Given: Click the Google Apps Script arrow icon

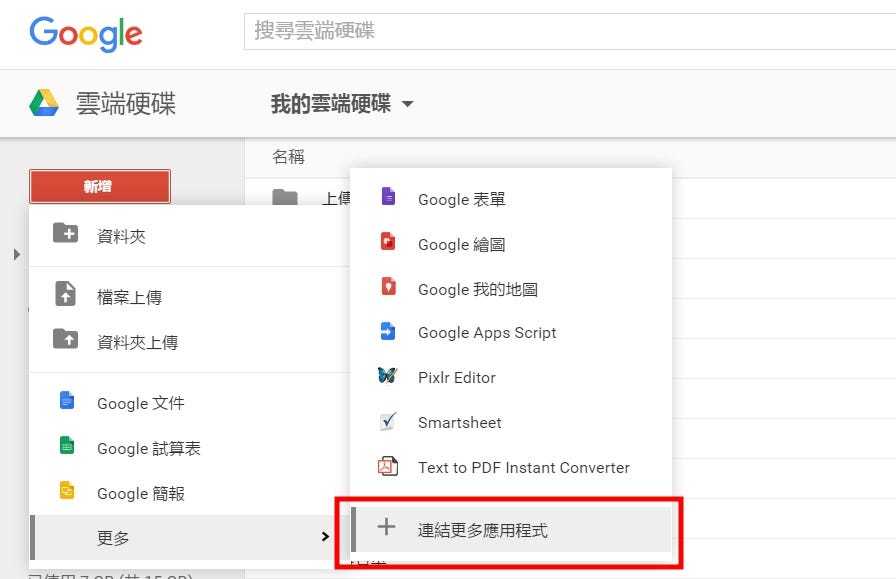Looking at the screenshot, I should click(x=388, y=330).
